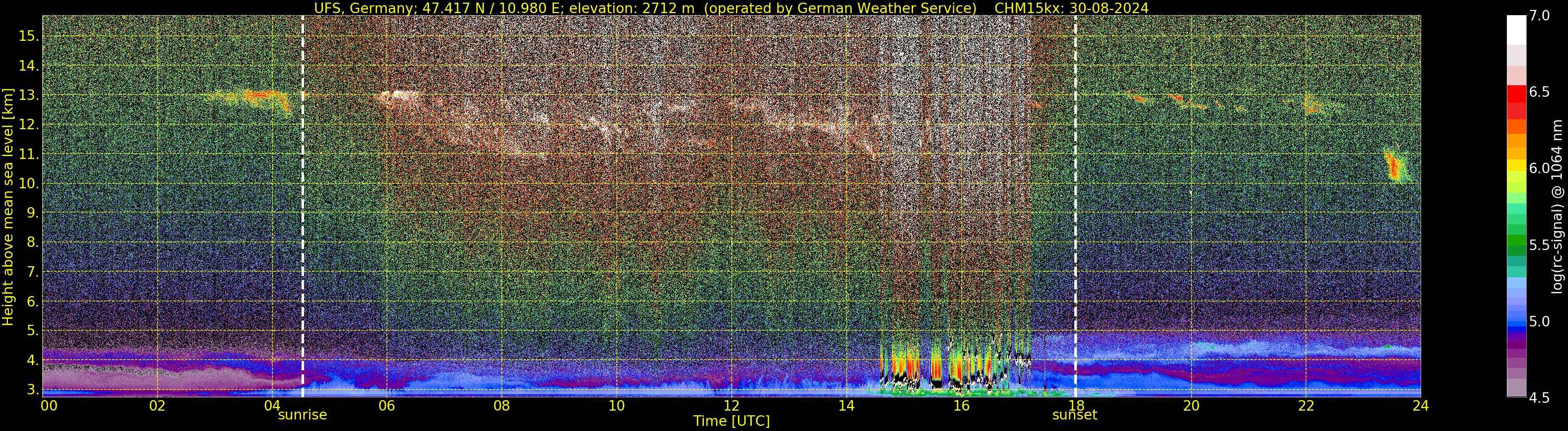Click the colorbar tick label '6.5'
Viewport: 1568px width, 431px height.
(x=1540, y=92)
